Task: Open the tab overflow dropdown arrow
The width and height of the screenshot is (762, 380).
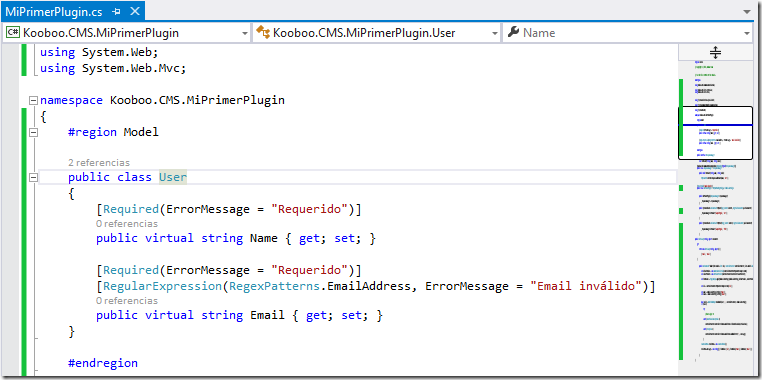Action: click(747, 12)
